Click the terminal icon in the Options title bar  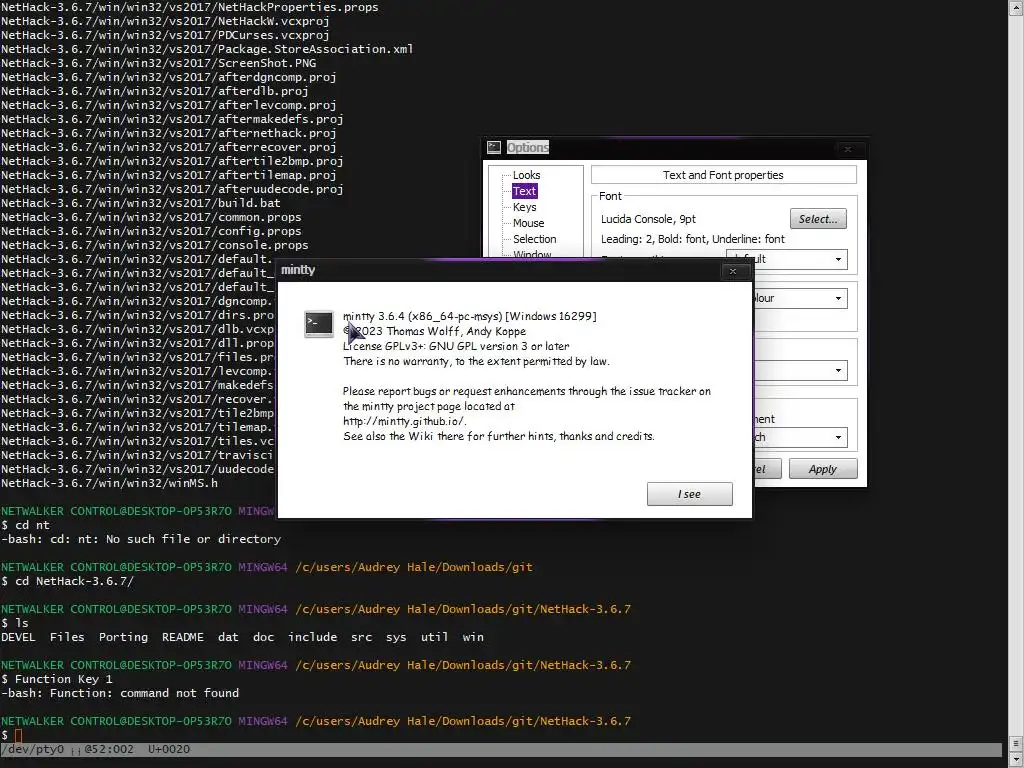494,148
